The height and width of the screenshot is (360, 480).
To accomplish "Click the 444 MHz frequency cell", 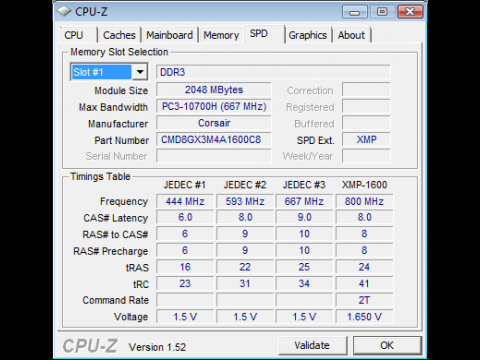I will (185, 201).
